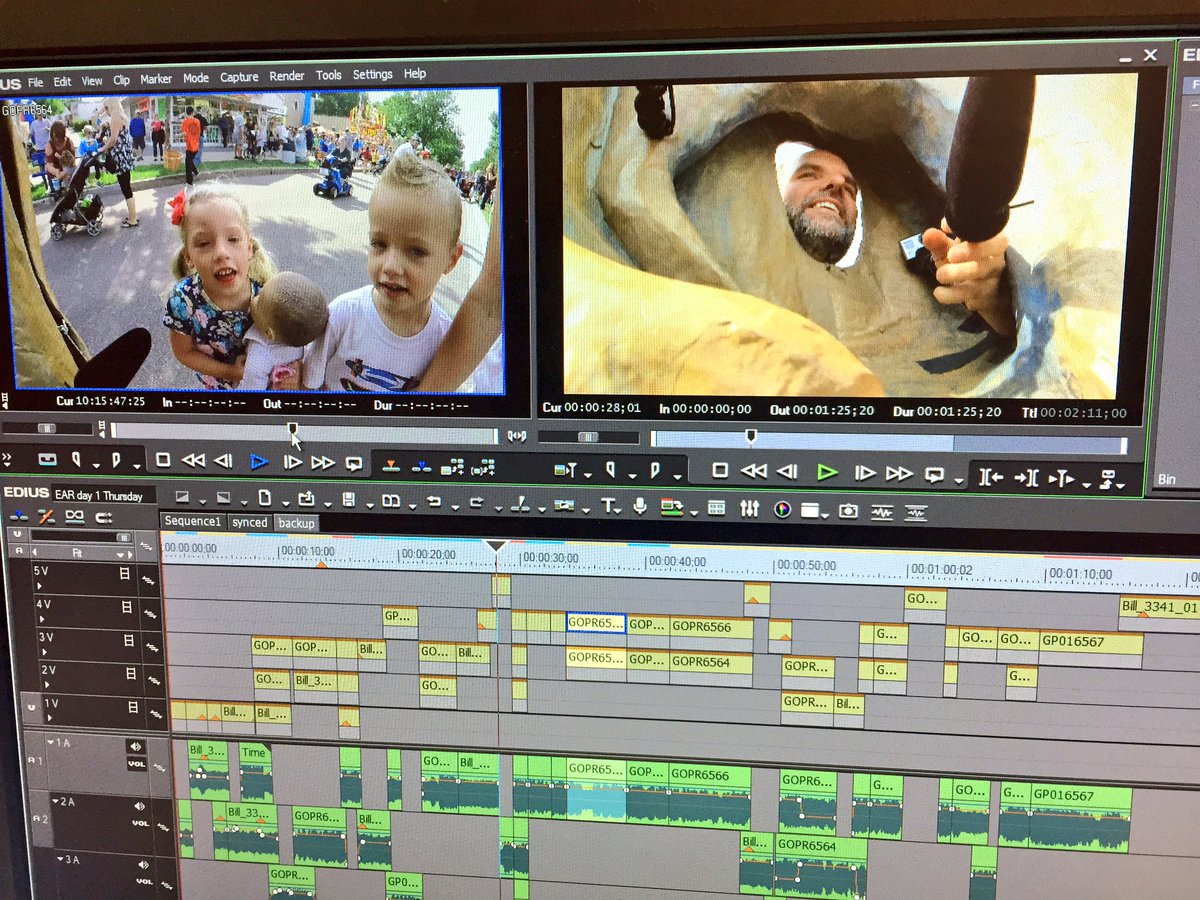Toggle the 1V track film icon
The width and height of the screenshot is (1200, 900).
pyautogui.click(x=134, y=708)
